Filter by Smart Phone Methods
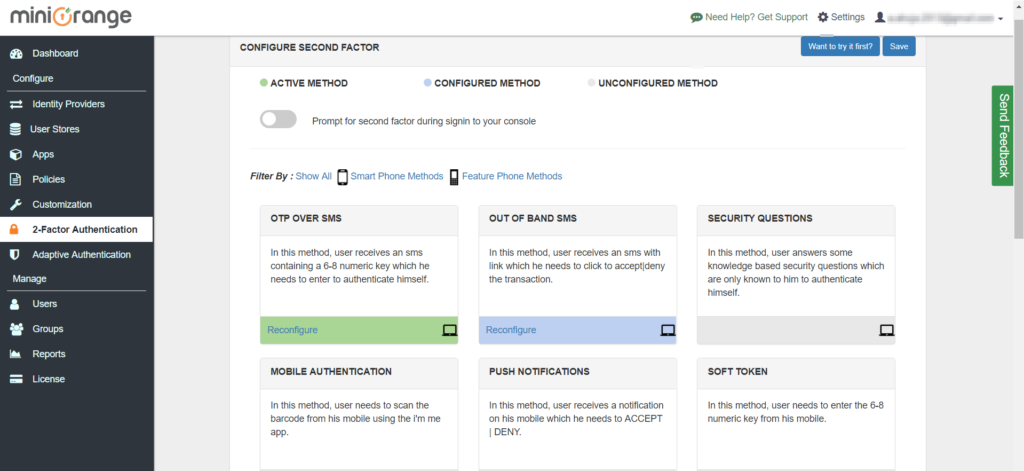The image size is (1024, 471). 396,176
